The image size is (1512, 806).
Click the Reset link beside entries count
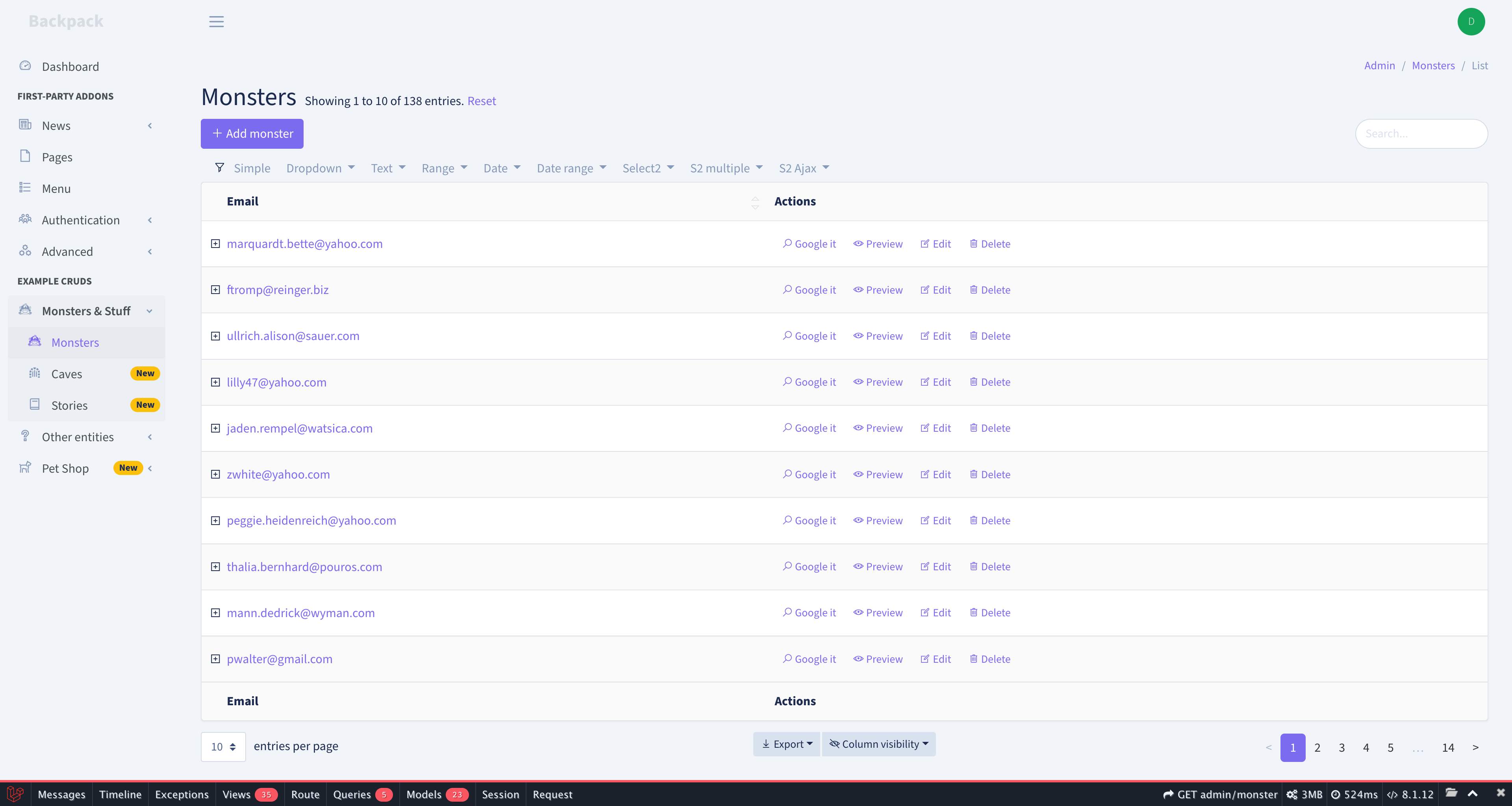pyautogui.click(x=481, y=101)
